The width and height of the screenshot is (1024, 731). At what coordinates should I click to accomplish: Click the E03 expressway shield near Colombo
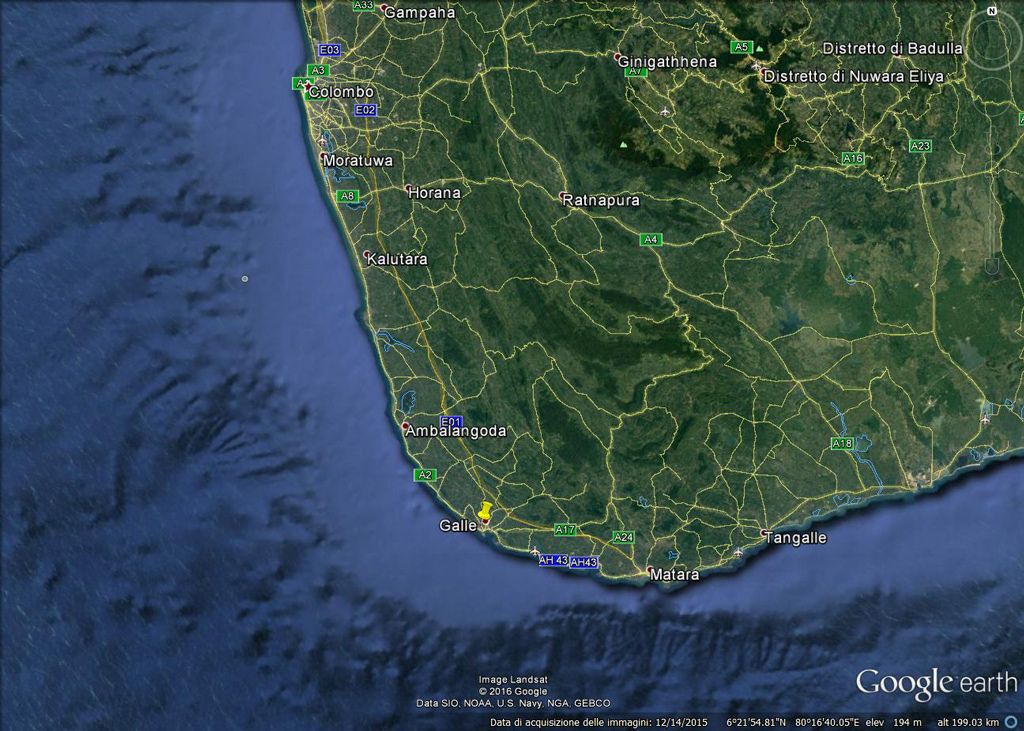329,49
